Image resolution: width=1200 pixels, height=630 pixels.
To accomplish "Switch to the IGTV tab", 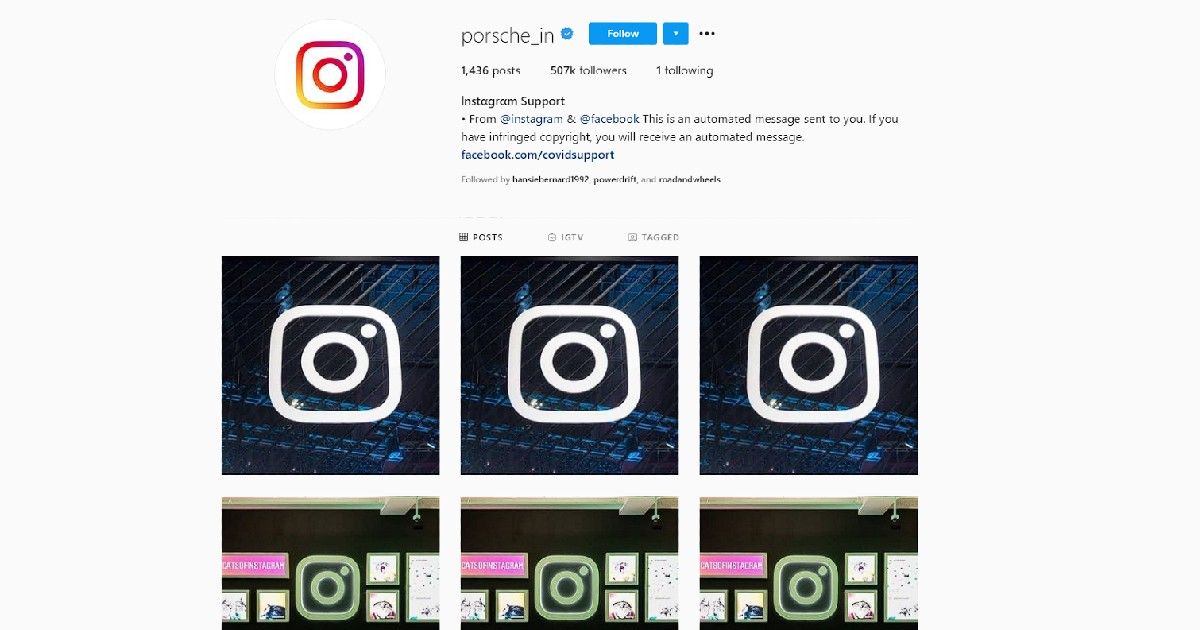I will 566,237.
